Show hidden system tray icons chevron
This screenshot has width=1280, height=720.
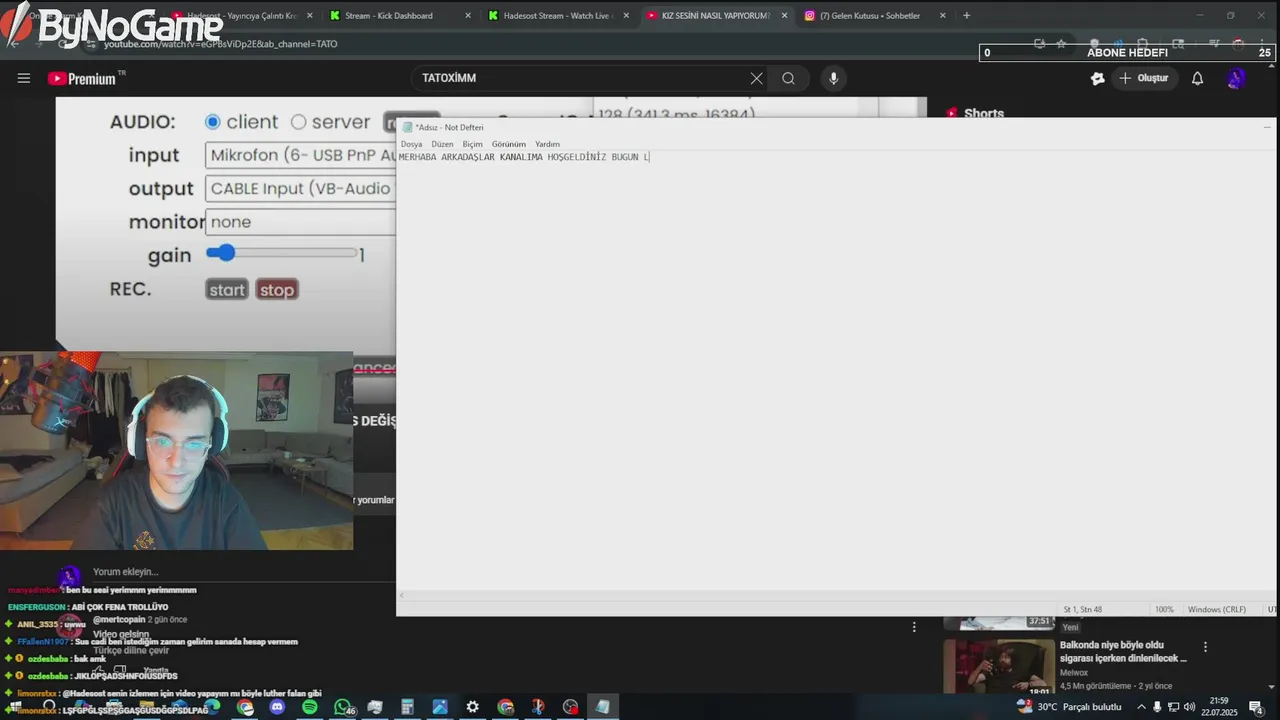[1141, 707]
